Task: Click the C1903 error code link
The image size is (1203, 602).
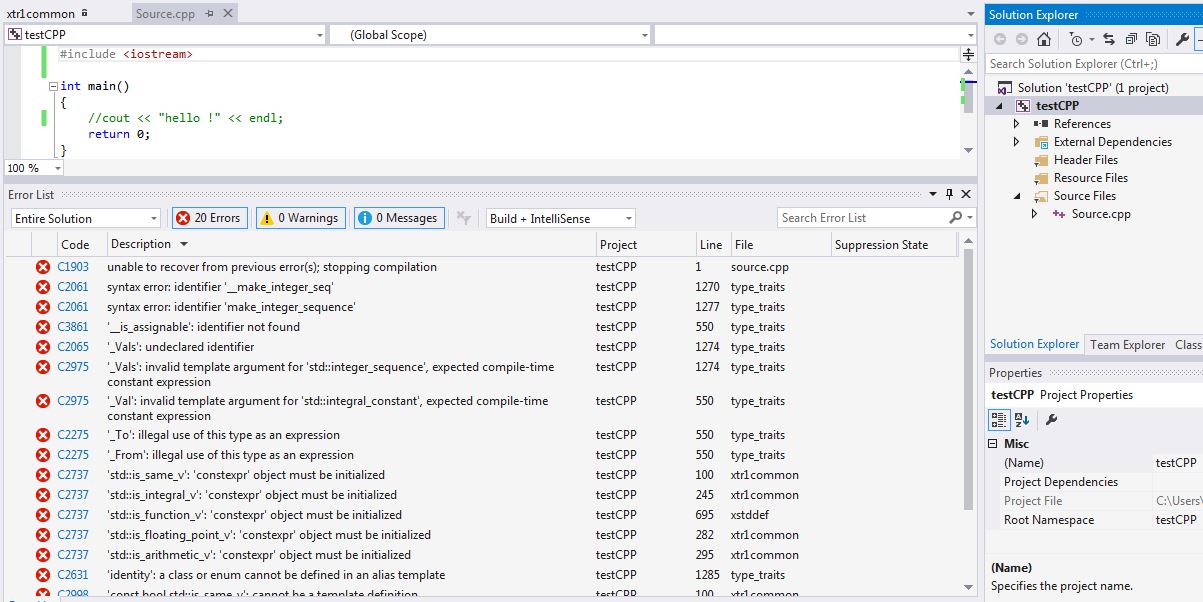Action: [73, 267]
